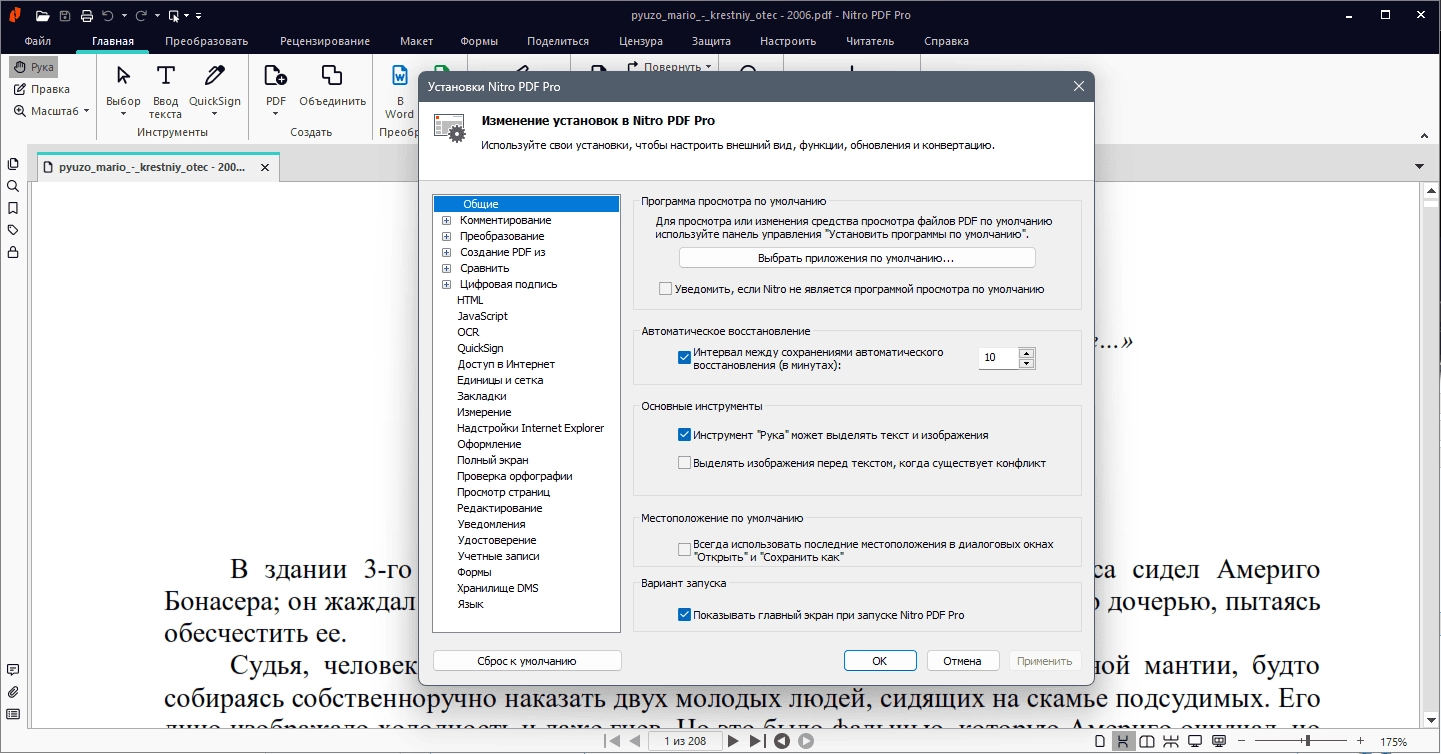Select JavaScript in the preferences list
1441x754 pixels.
click(x=483, y=316)
